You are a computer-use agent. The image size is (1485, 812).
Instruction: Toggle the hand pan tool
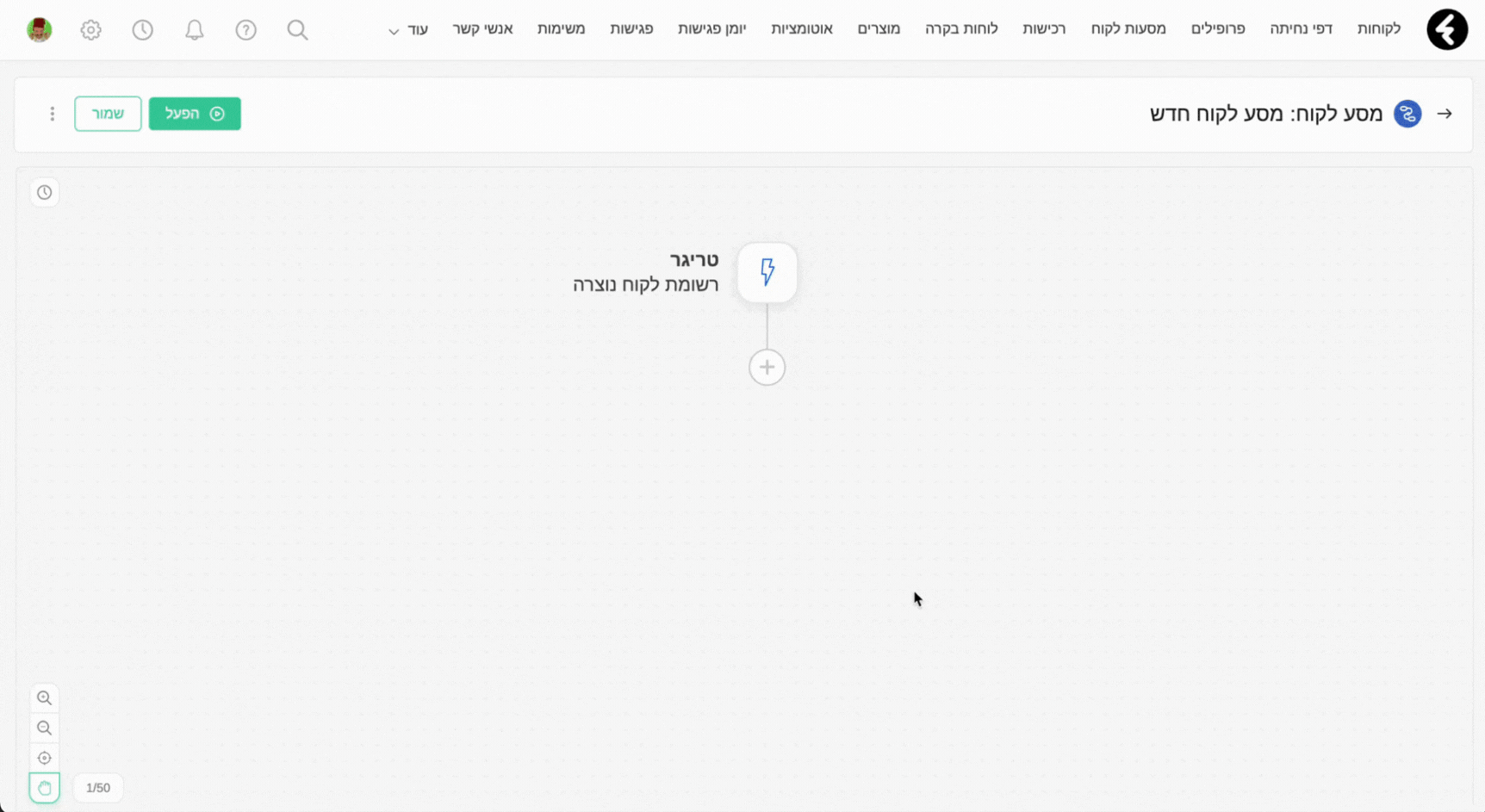pyautogui.click(x=45, y=788)
